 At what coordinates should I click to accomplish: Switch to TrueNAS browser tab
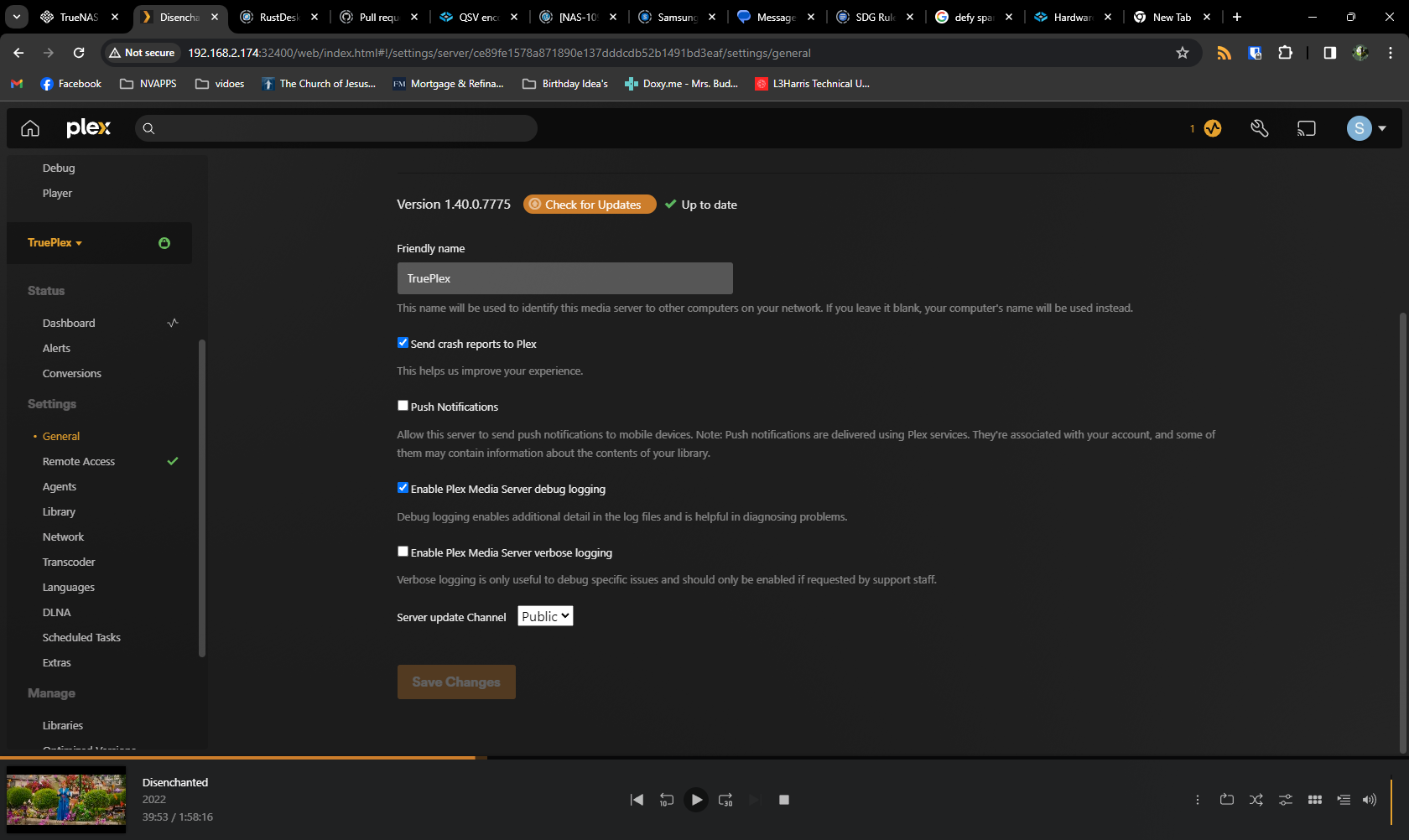(80, 17)
